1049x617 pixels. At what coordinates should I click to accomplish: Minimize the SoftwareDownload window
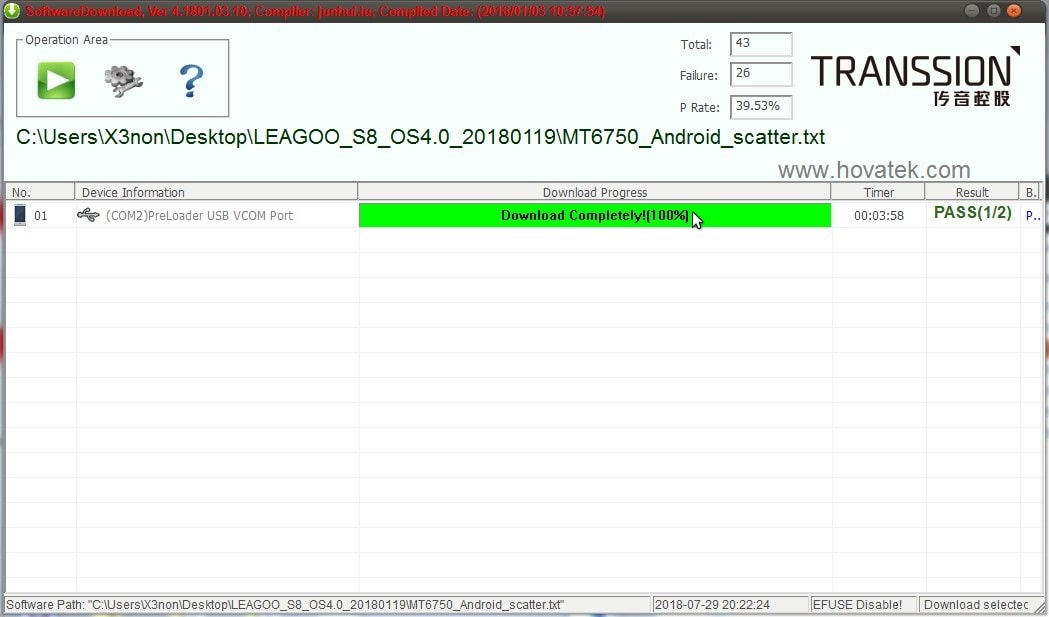(972, 11)
